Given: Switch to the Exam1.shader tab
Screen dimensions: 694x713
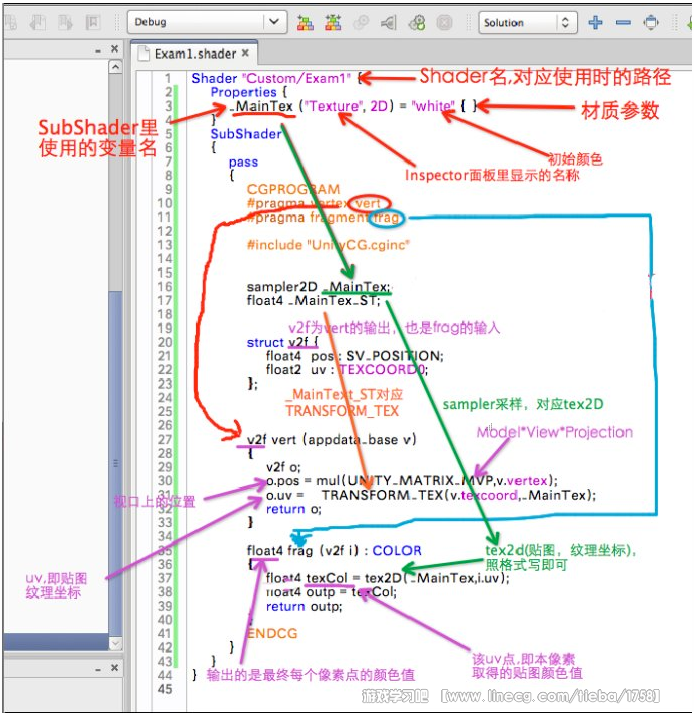Looking at the screenshot, I should pos(195,54).
